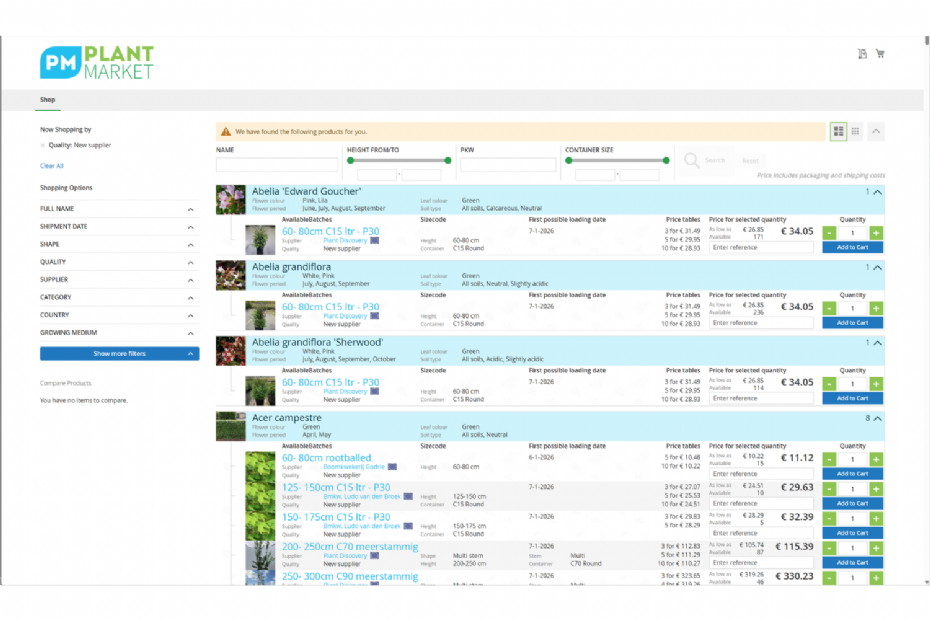Open the order list icon beside cart

(x=862, y=53)
